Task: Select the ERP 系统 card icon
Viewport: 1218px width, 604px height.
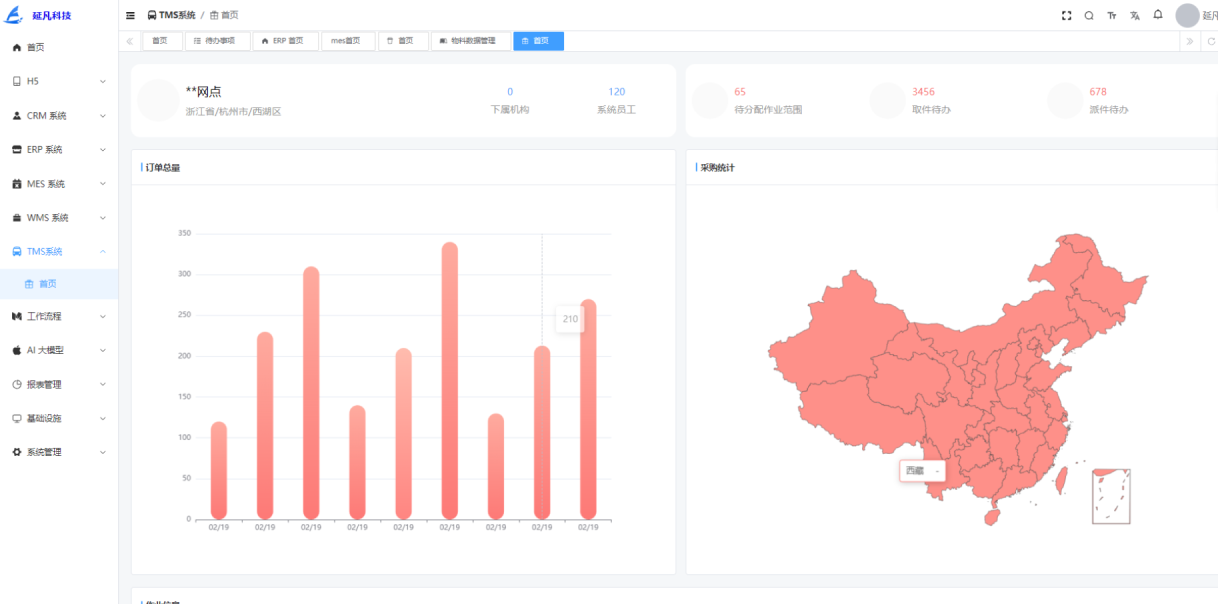Action: click(x=16, y=149)
